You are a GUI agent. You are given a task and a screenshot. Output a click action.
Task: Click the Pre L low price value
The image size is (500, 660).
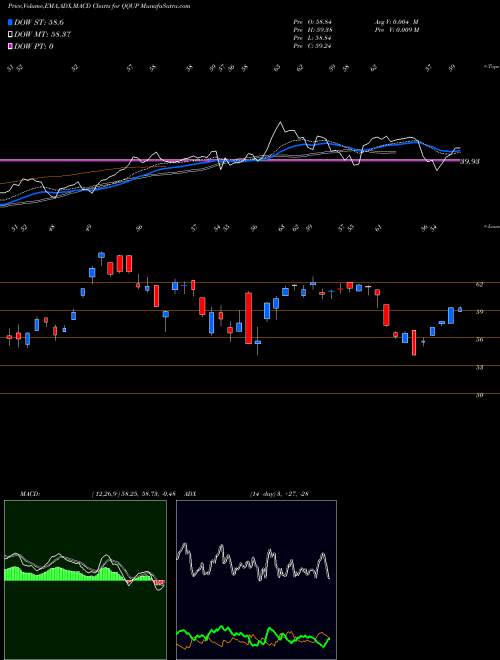(312, 38)
